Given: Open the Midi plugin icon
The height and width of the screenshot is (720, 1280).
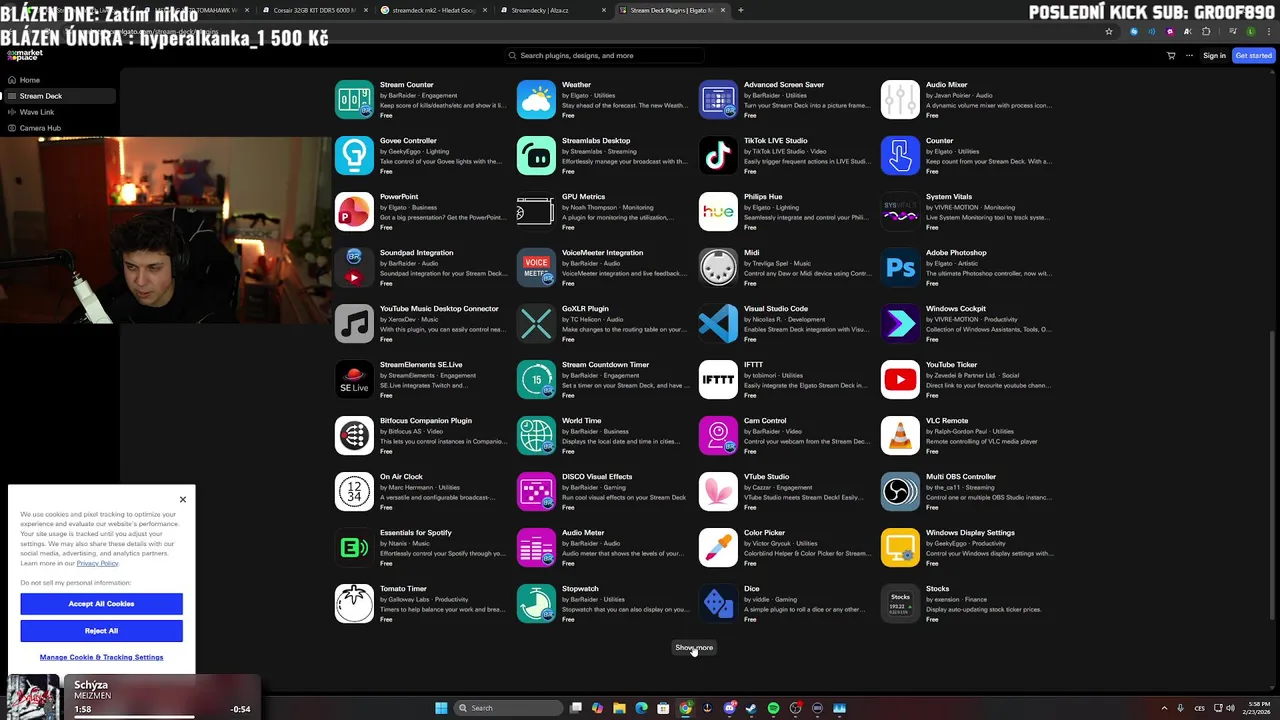Looking at the screenshot, I should [718, 267].
